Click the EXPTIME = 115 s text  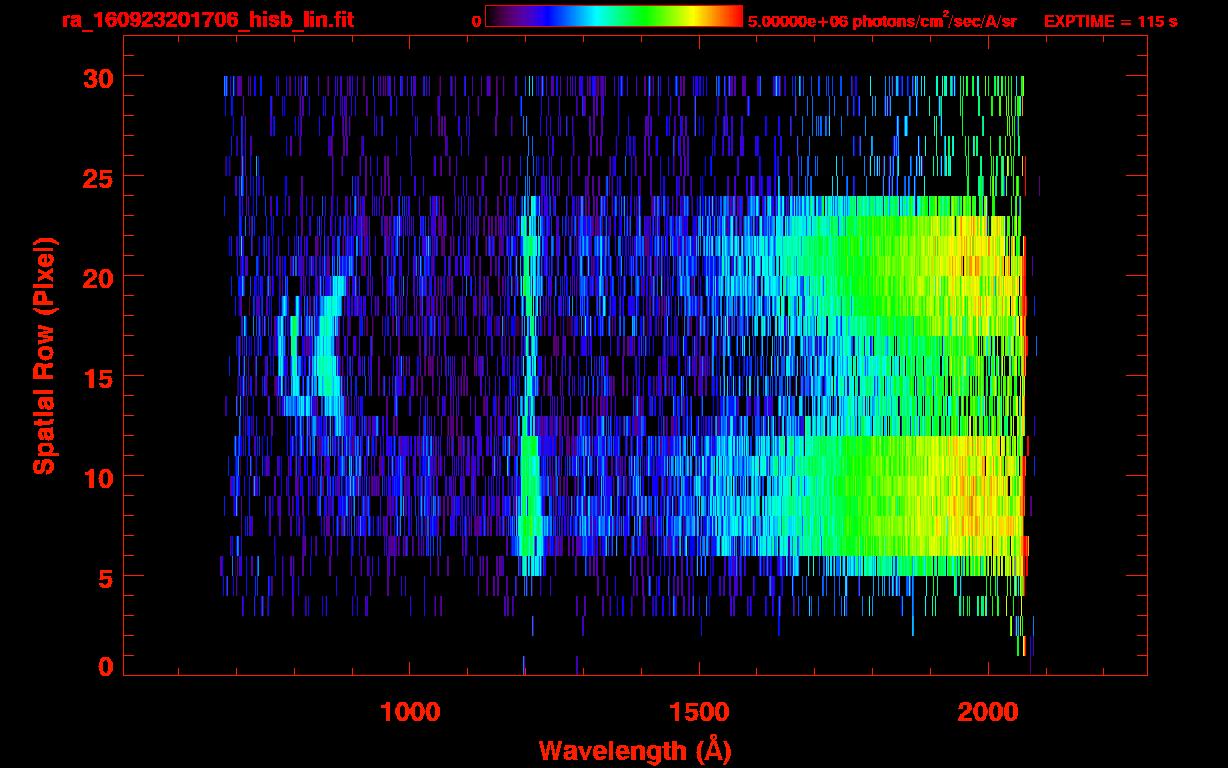coord(1110,21)
